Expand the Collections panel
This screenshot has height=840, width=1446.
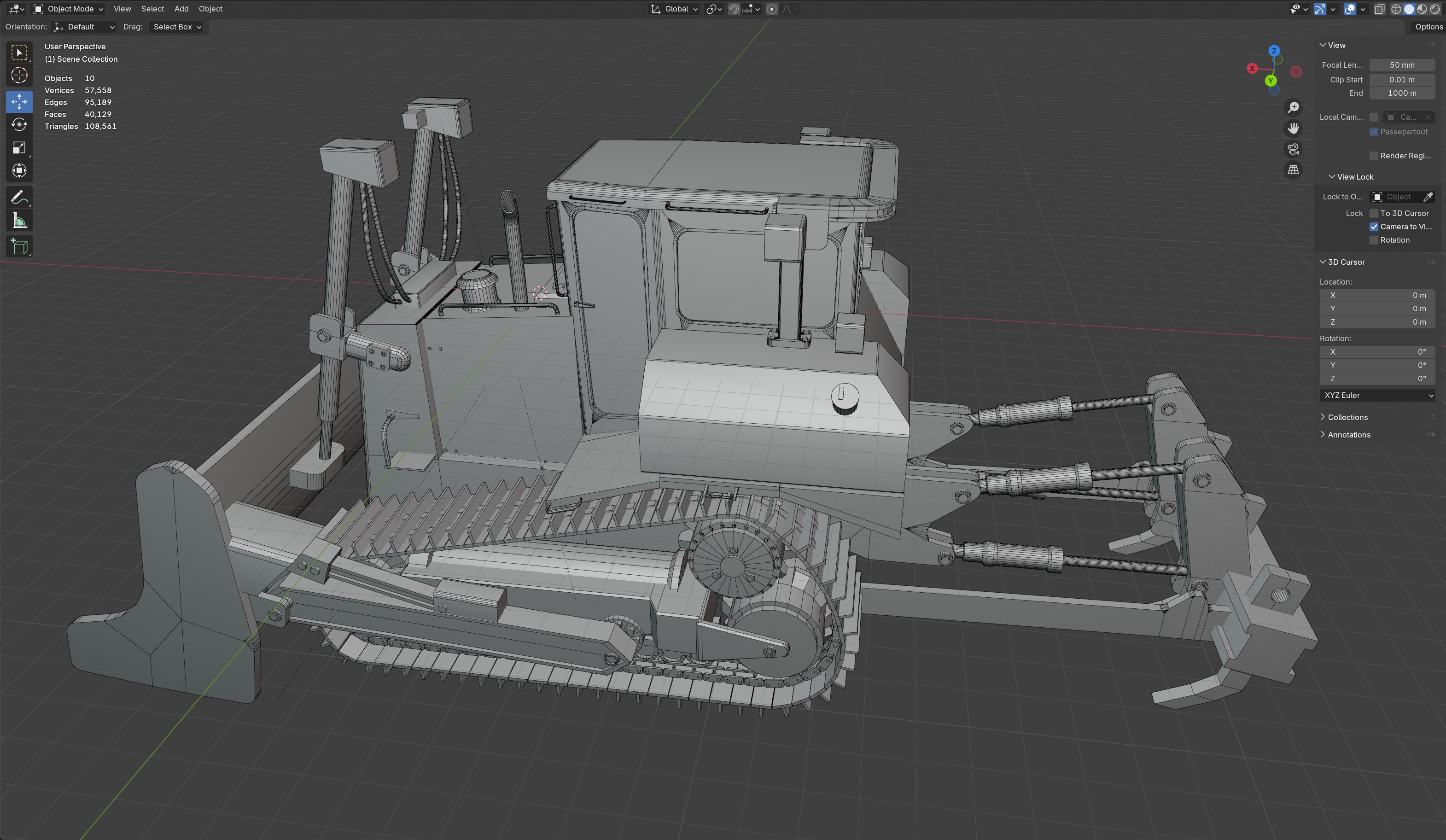pos(1347,417)
